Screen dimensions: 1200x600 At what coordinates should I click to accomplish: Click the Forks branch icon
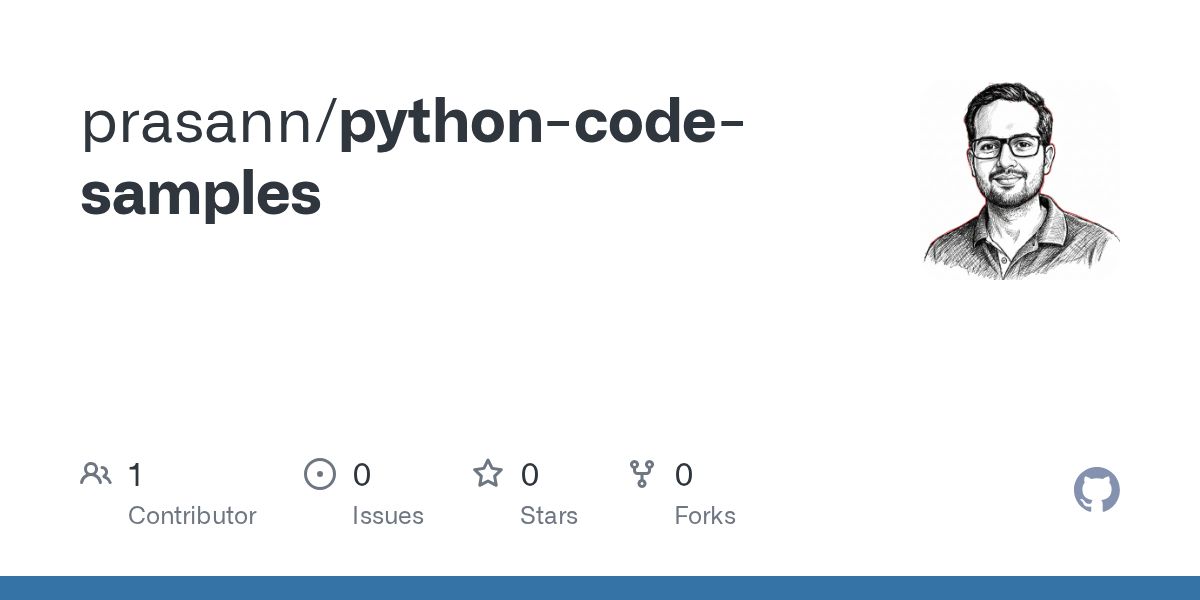642,474
